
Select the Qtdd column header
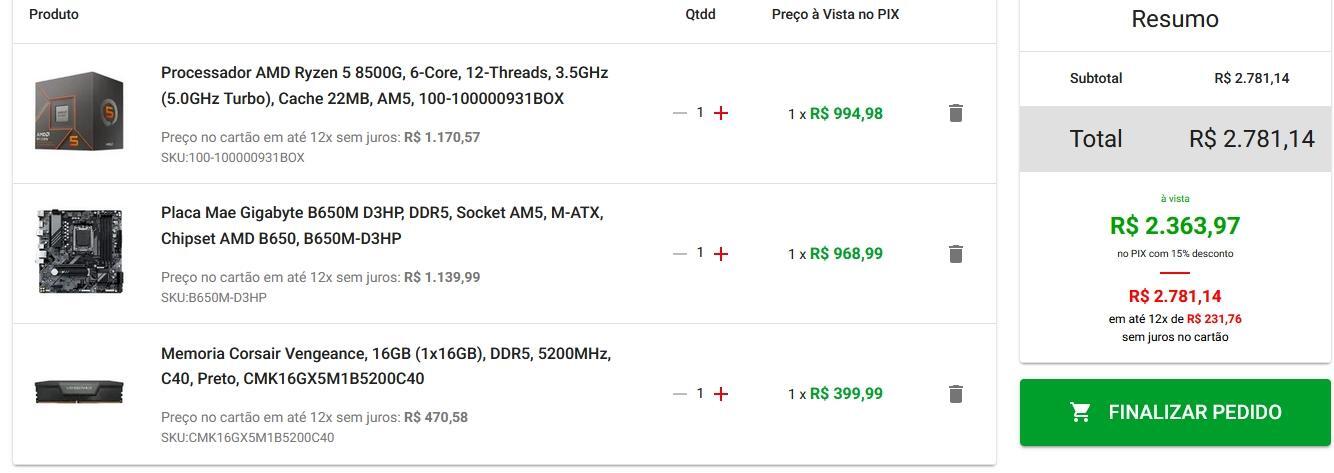700,15
